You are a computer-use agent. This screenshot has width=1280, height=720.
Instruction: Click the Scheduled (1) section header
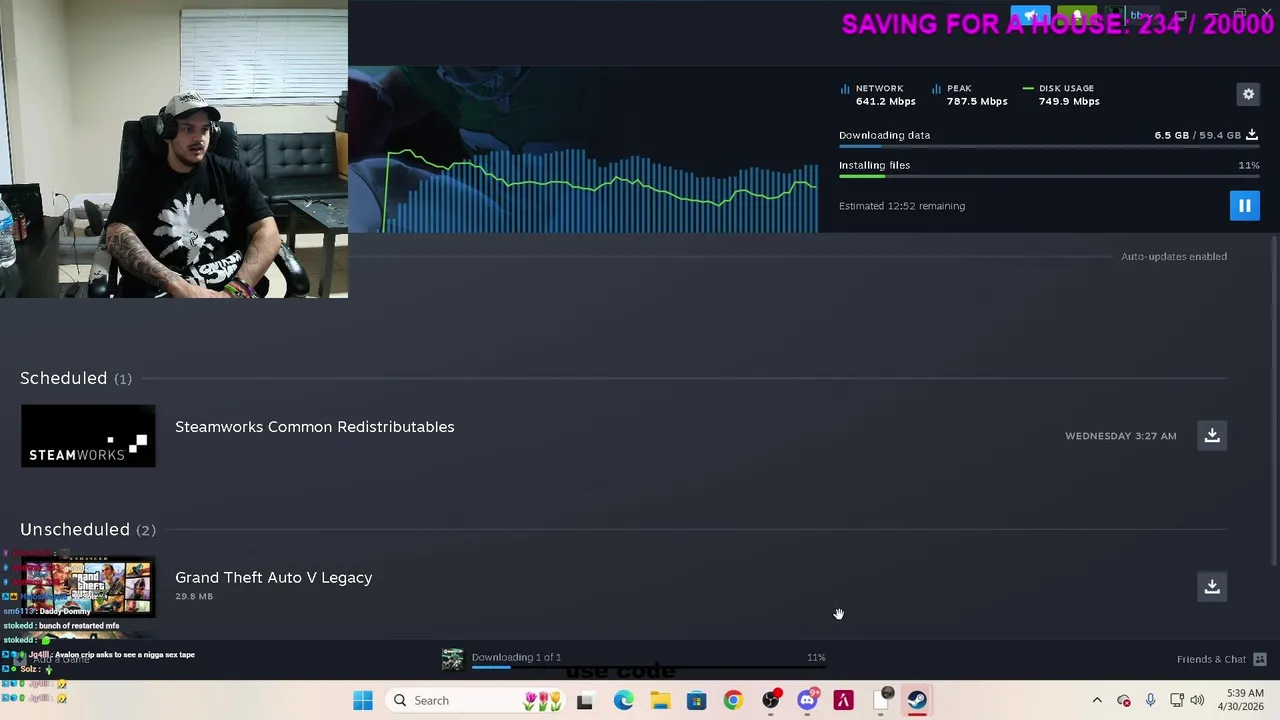pyautogui.click(x=76, y=378)
